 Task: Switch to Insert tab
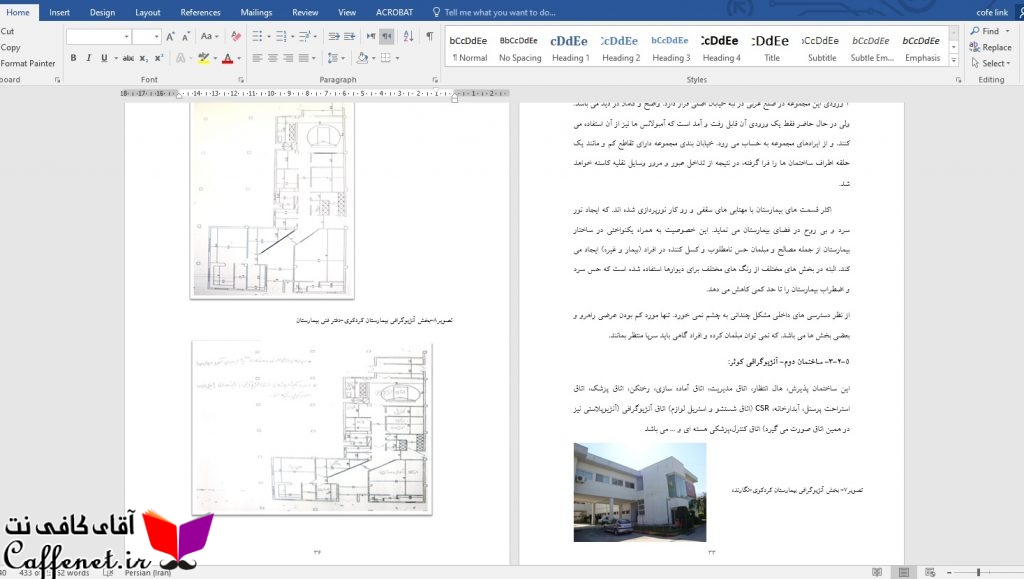coord(59,12)
